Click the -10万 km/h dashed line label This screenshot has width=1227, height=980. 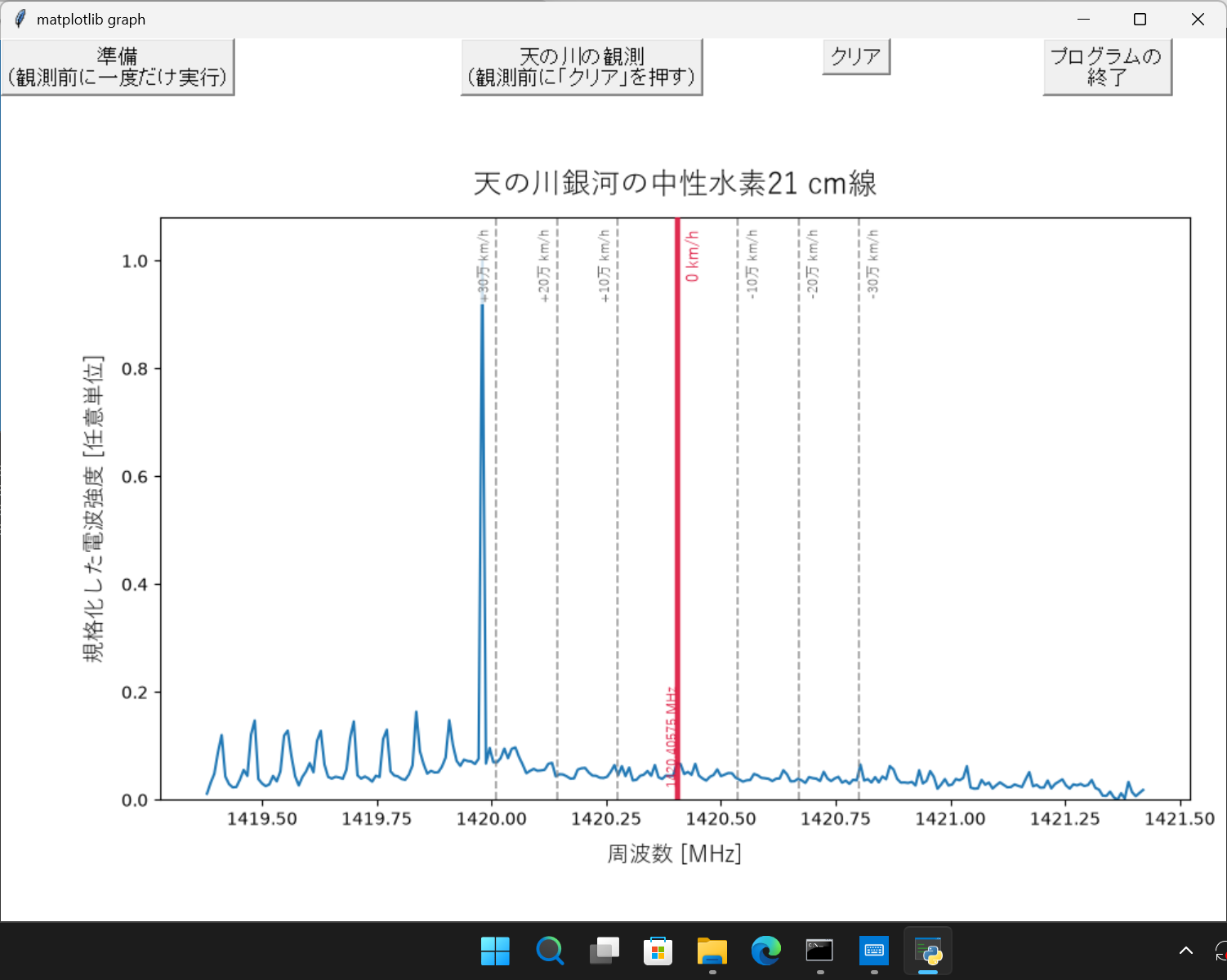pos(752,265)
